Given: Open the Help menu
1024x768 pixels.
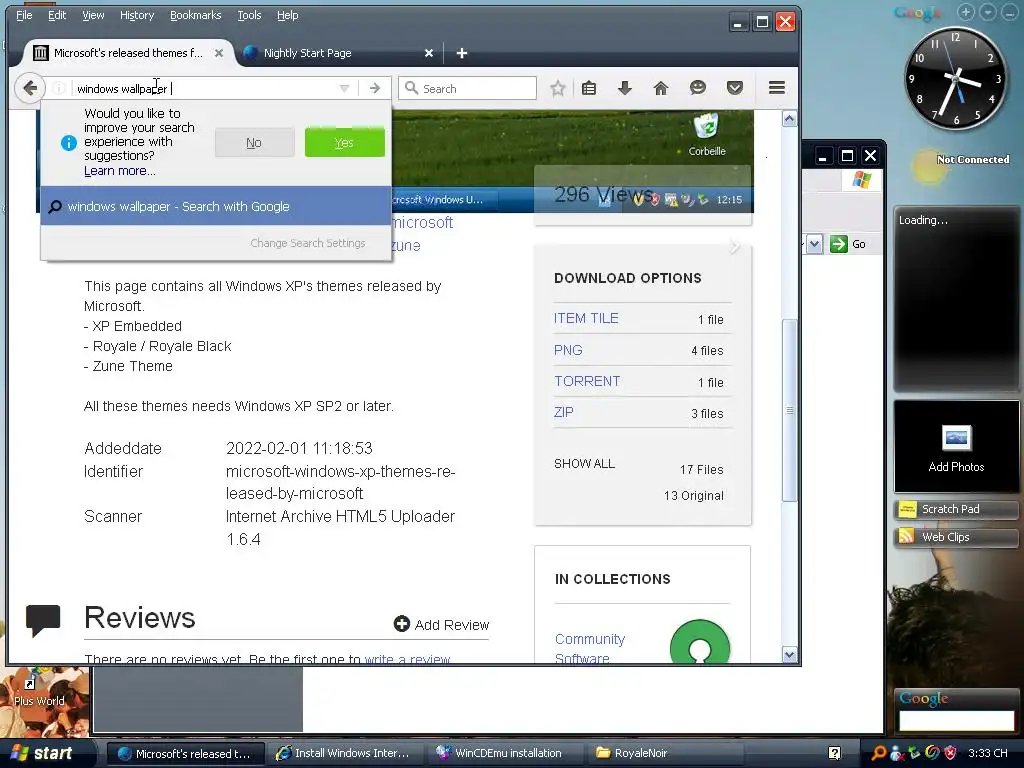Looking at the screenshot, I should (x=287, y=15).
